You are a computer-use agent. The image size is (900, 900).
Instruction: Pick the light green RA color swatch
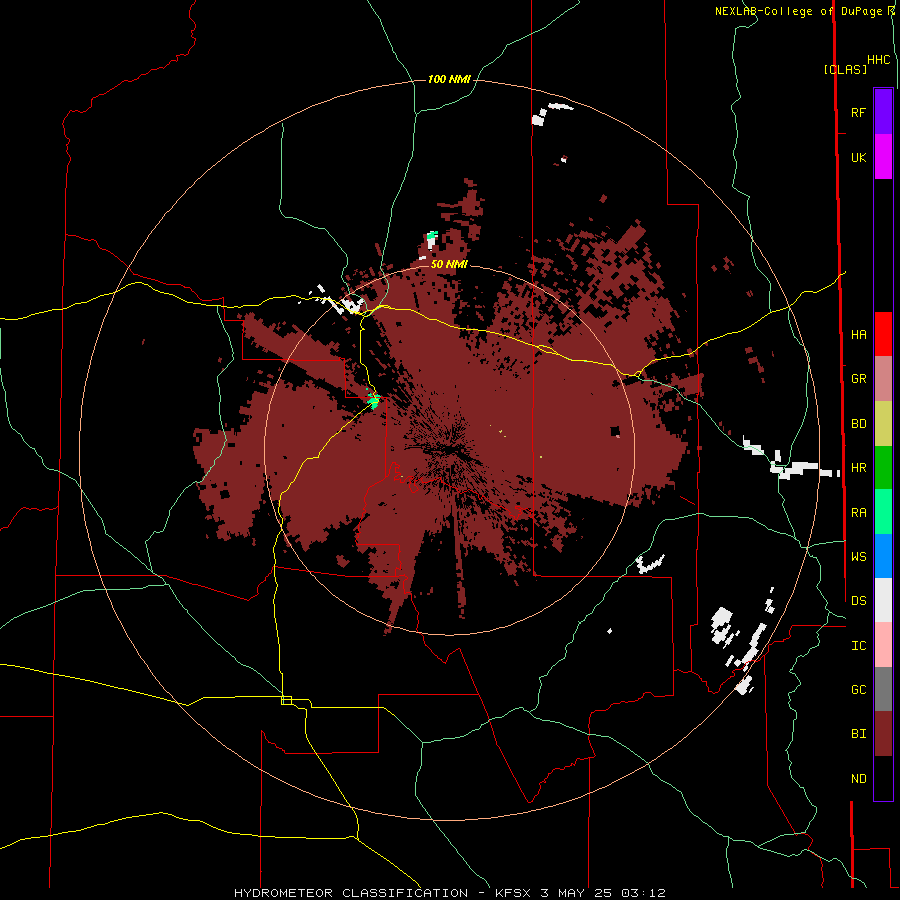click(883, 512)
